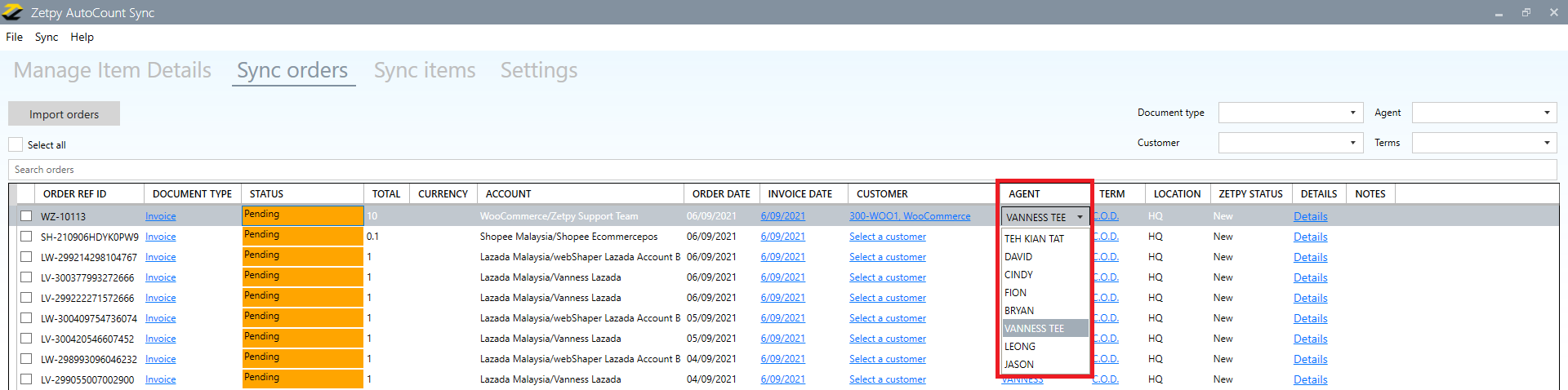Open Details for LV-299055007002900

tap(1311, 379)
